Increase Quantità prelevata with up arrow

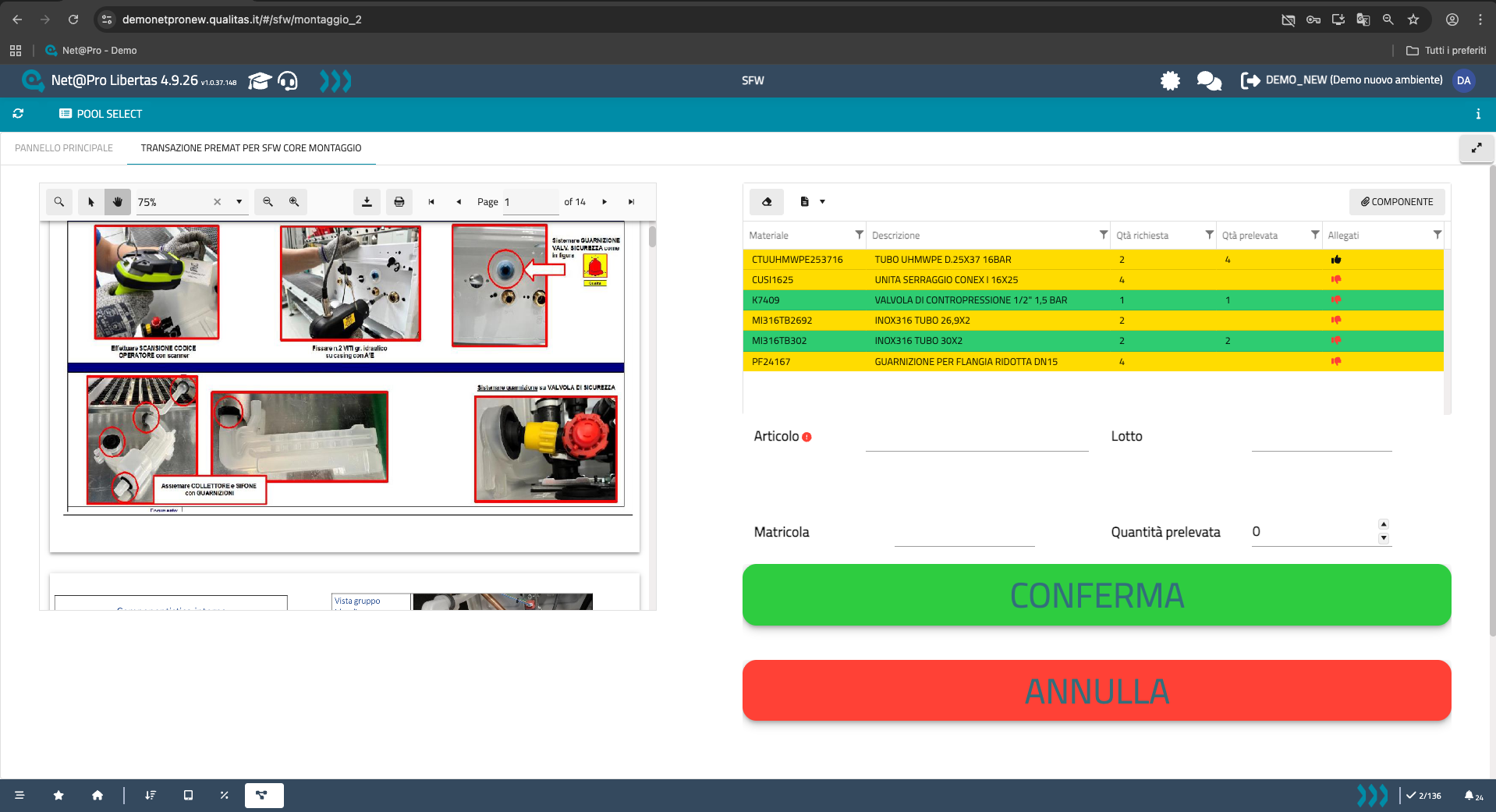(x=1384, y=525)
